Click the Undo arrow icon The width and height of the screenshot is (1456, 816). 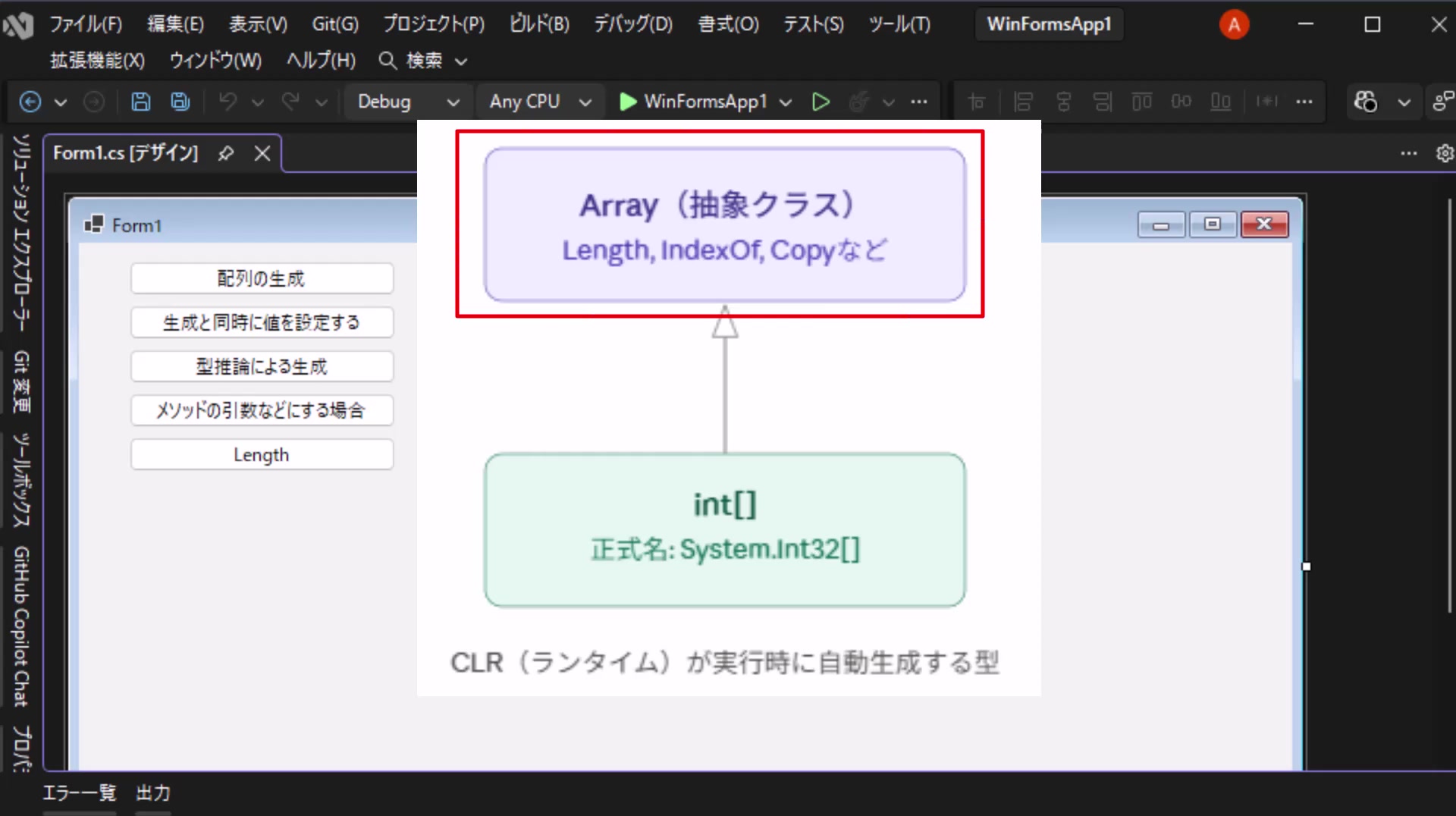click(x=227, y=102)
